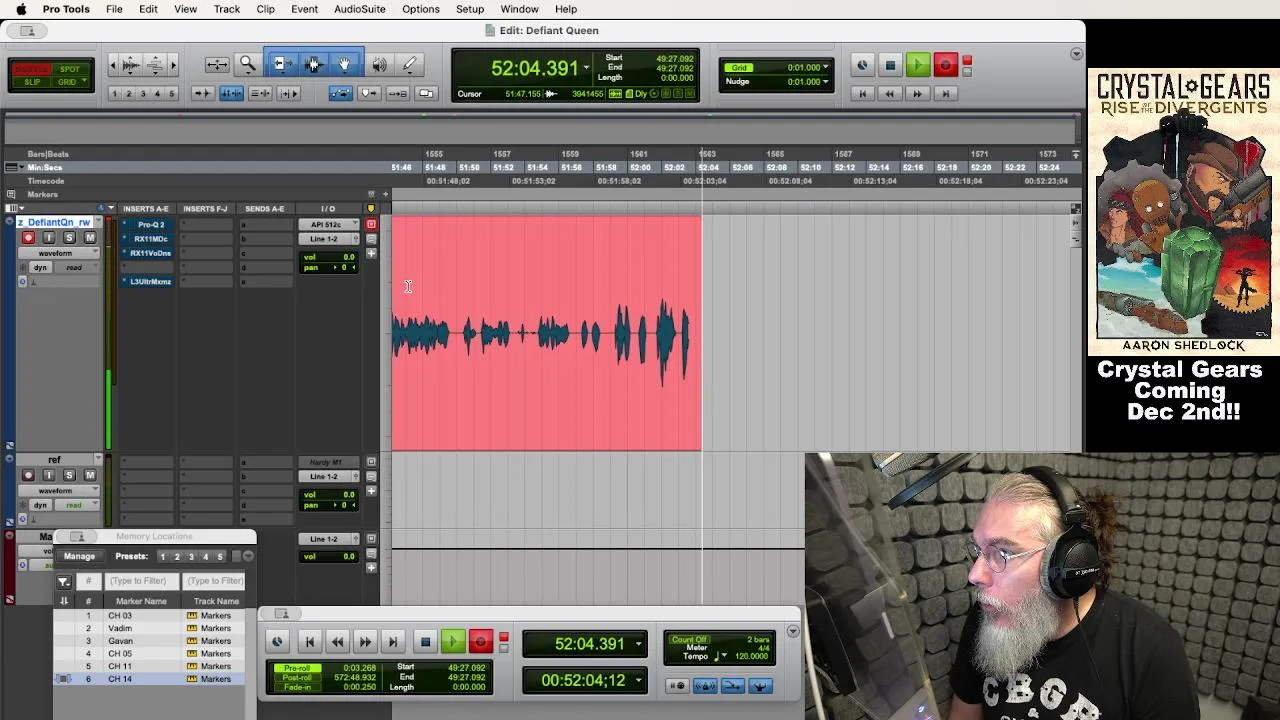Viewport: 1280px width, 720px height.
Task: Open the Track menu
Action: 227,9
